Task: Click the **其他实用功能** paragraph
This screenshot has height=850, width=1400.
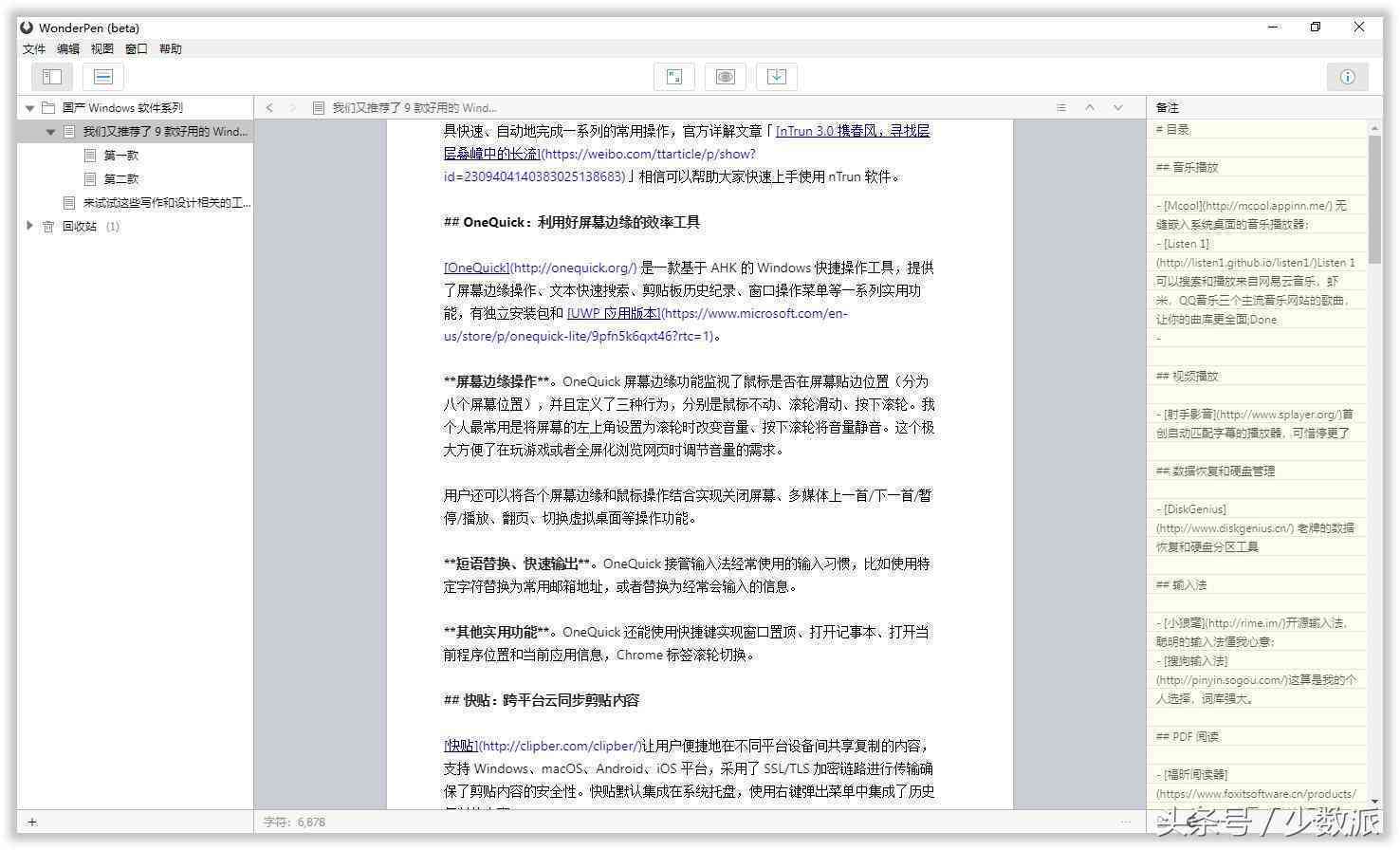Action: click(x=687, y=643)
